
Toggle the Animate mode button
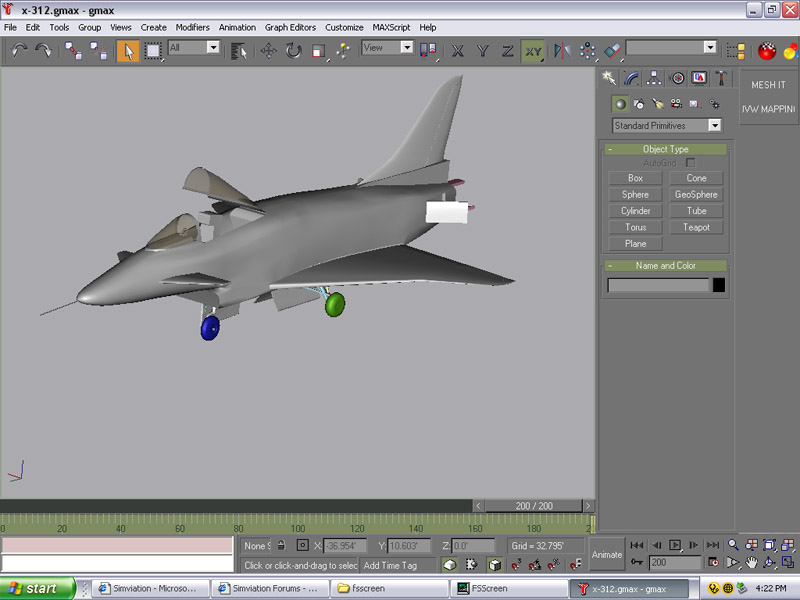(606, 554)
